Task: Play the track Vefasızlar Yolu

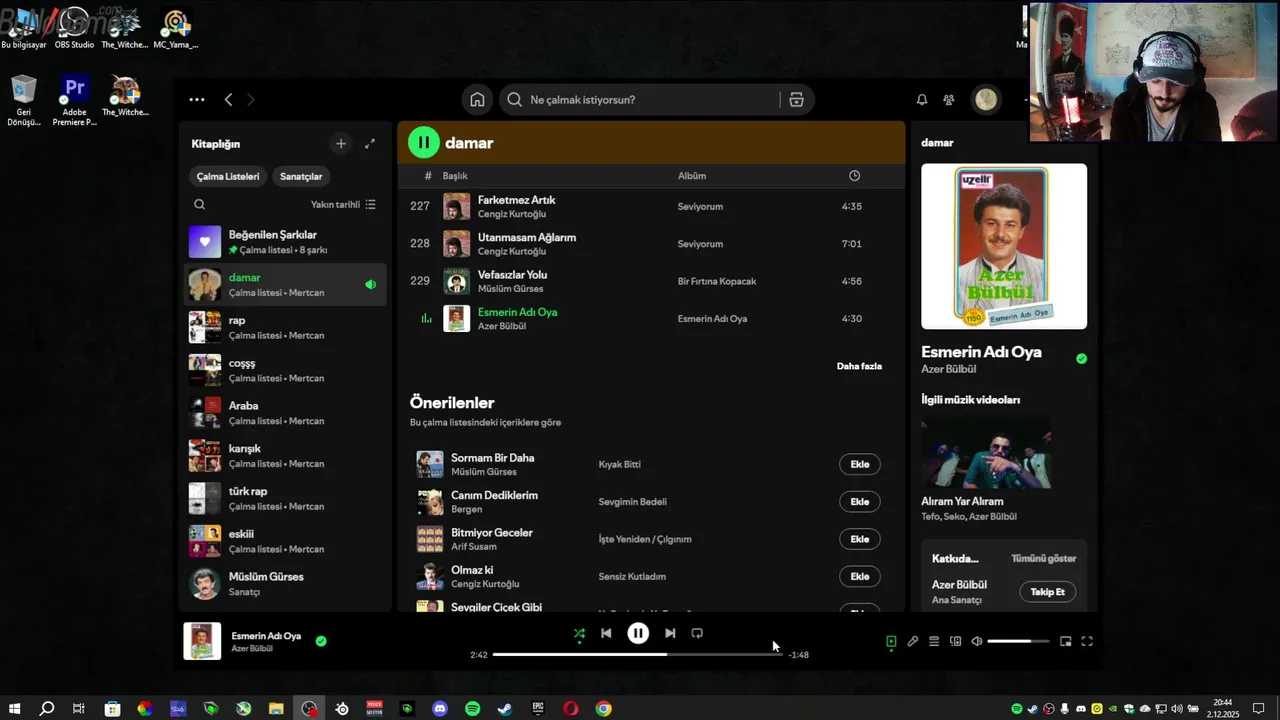Action: pos(512,275)
